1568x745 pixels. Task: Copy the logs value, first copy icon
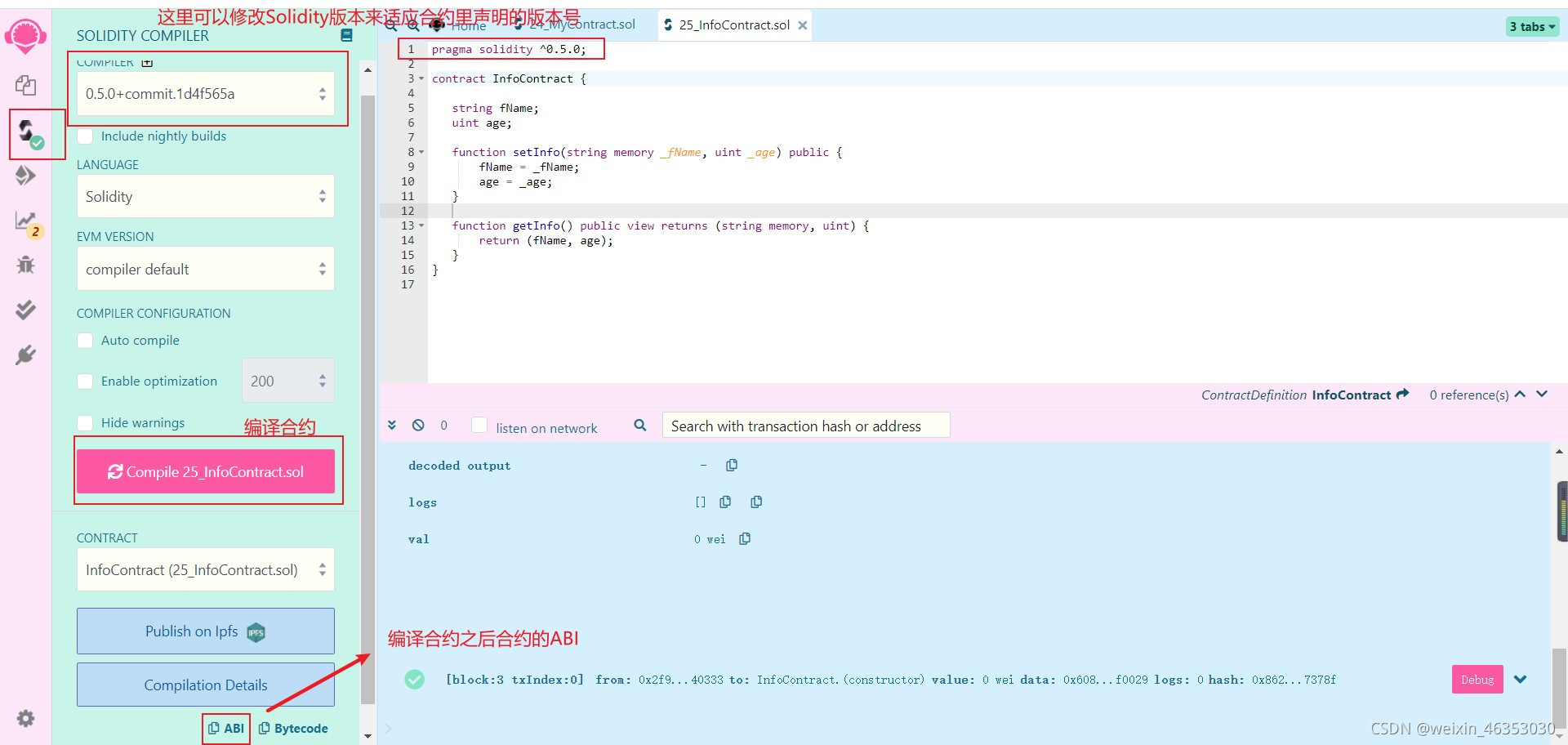(x=725, y=502)
